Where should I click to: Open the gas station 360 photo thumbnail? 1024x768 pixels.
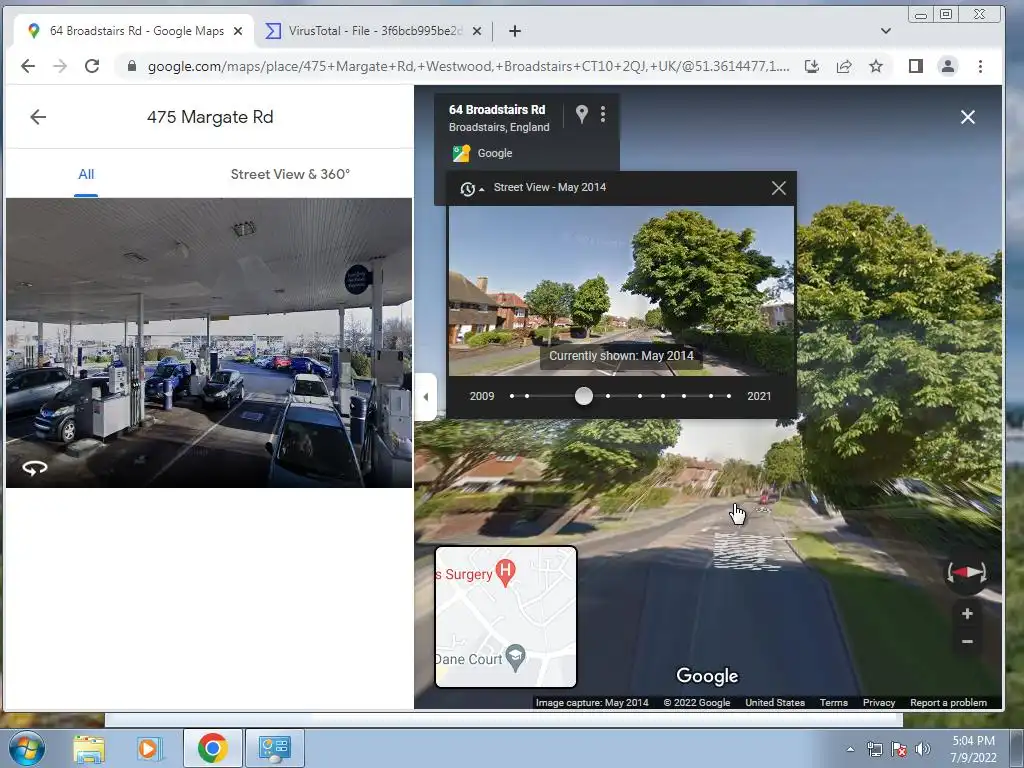click(209, 343)
